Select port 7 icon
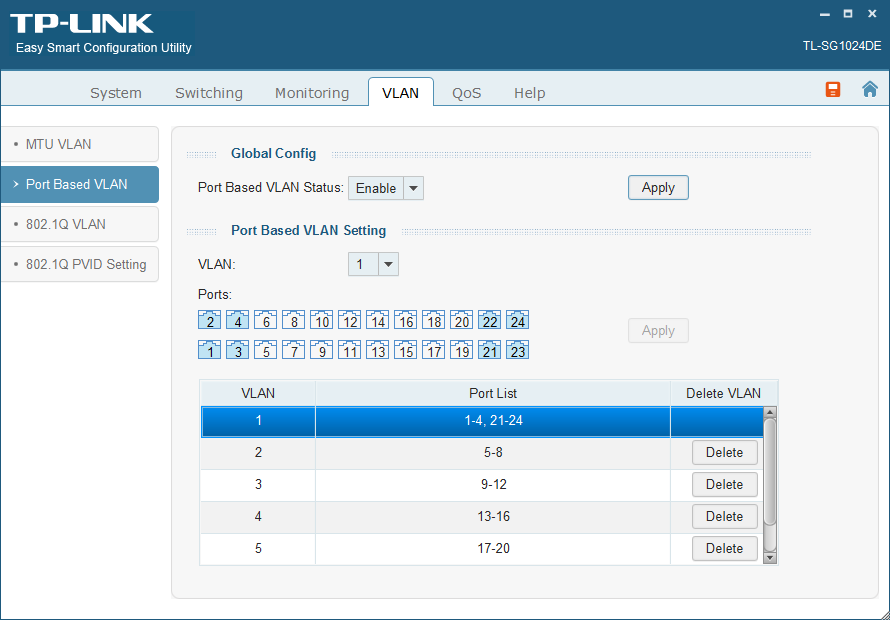Screen dimensions: 890x620 point(293,349)
